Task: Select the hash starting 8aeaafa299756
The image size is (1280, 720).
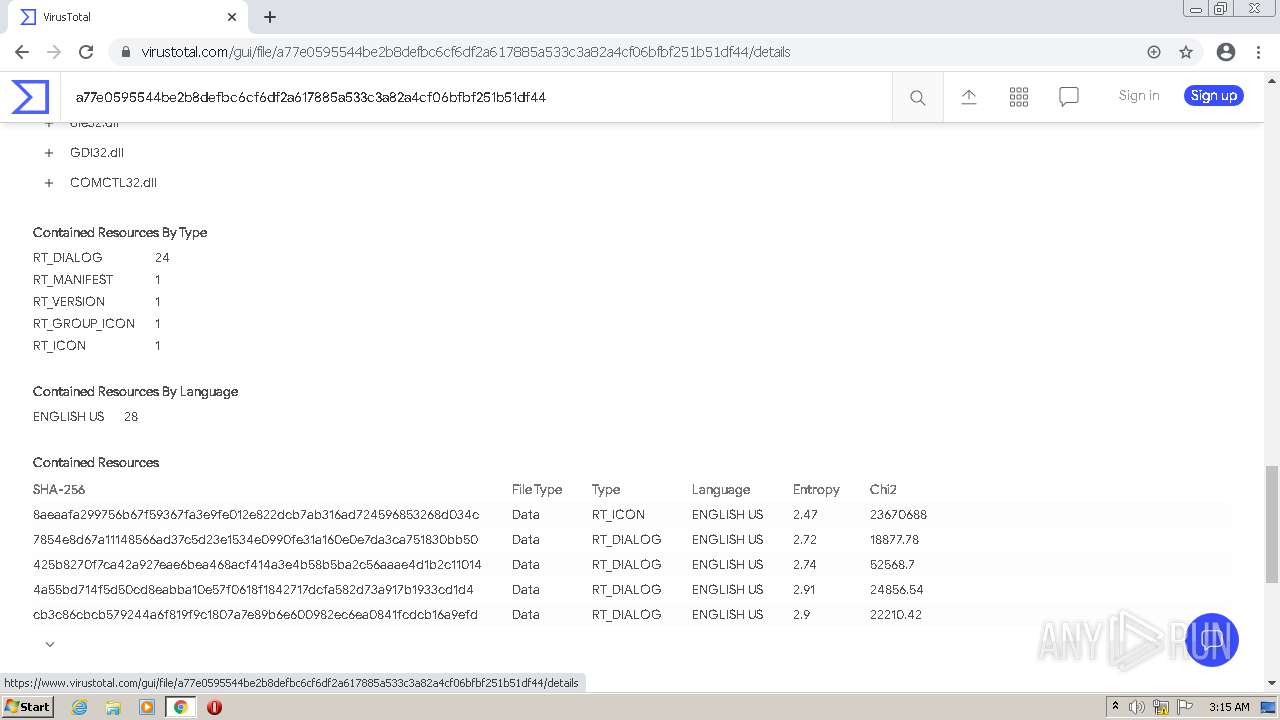Action: 256,515
